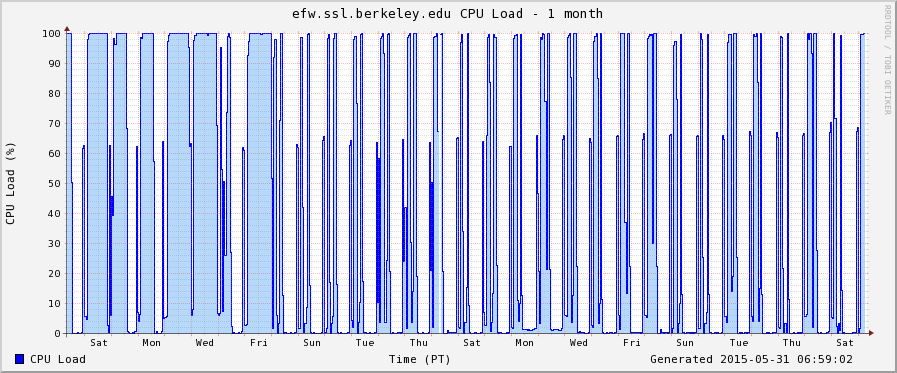Image resolution: width=897 pixels, height=373 pixels.
Task: Click the y-axis value "80"
Action: [x=55, y=93]
